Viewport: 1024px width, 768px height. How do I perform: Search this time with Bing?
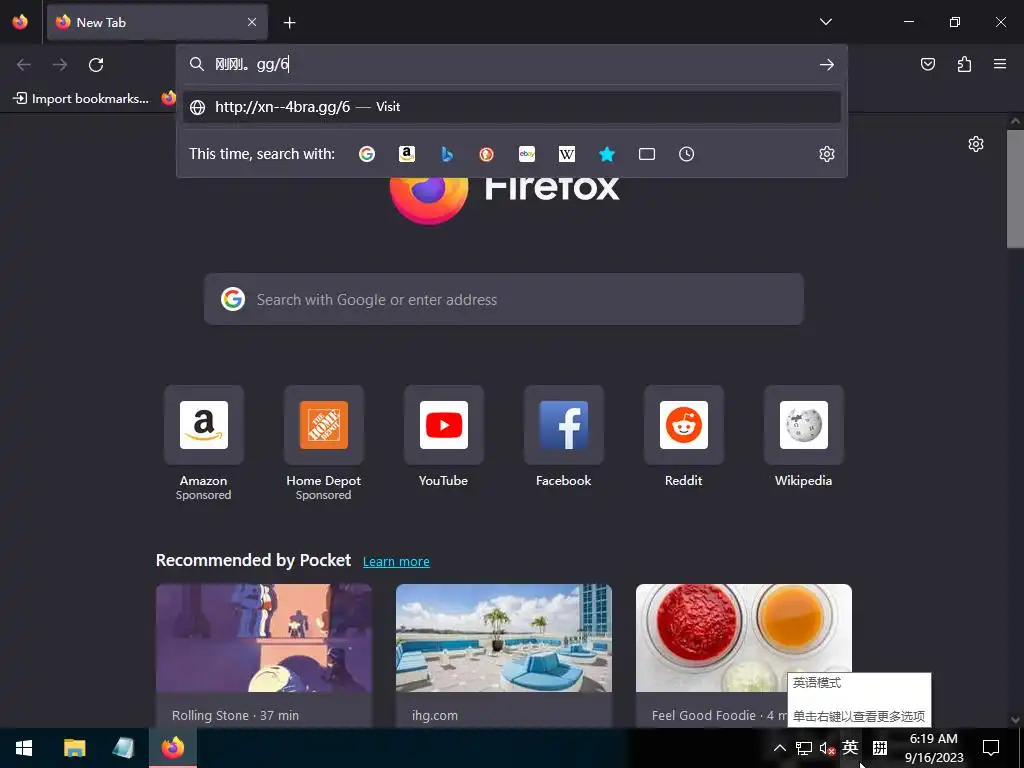447,154
